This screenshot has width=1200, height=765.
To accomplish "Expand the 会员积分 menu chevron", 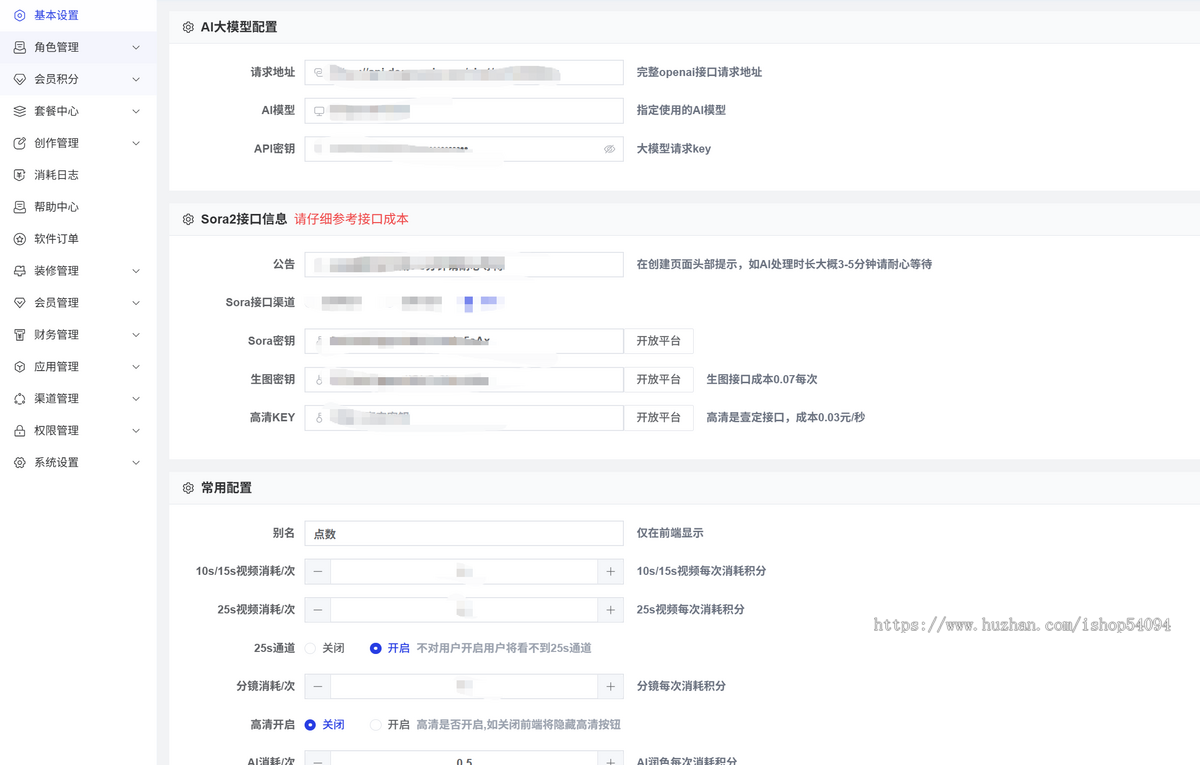I will pos(136,79).
